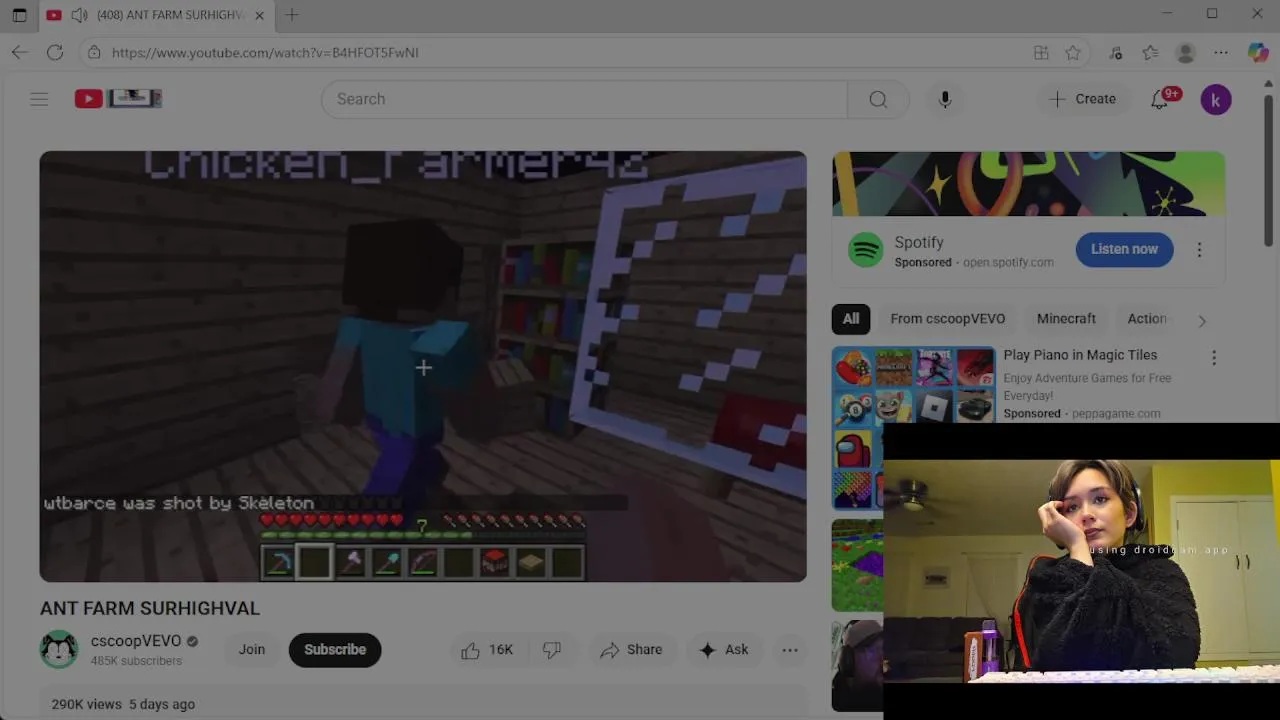The height and width of the screenshot is (720, 1280).
Task: Select the Minecraft filter chip
Action: [1066, 319]
